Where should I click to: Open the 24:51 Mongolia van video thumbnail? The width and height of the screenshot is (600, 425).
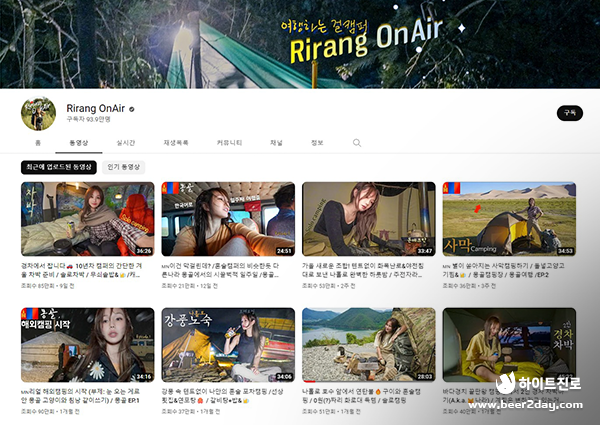tap(228, 219)
